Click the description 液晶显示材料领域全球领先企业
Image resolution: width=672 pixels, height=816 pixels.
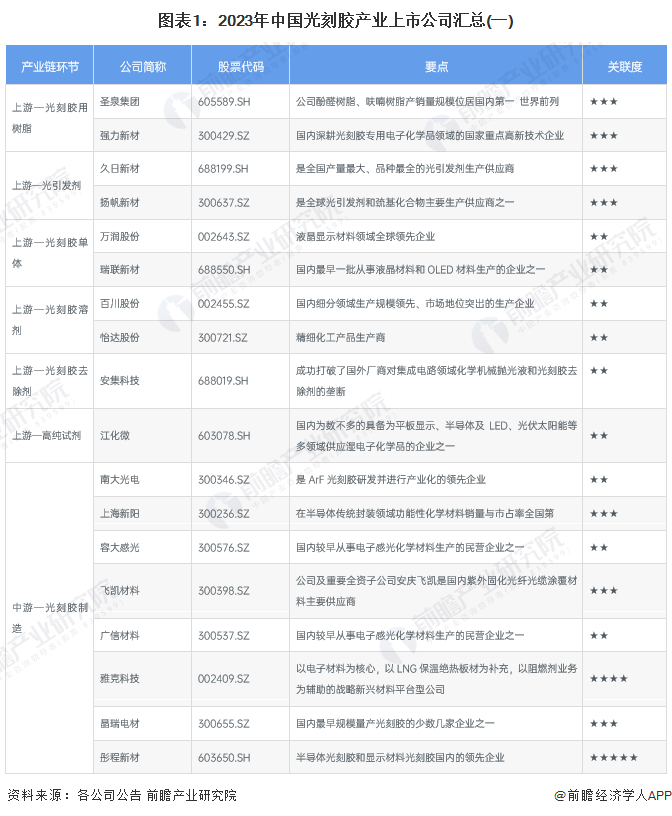[365, 236]
